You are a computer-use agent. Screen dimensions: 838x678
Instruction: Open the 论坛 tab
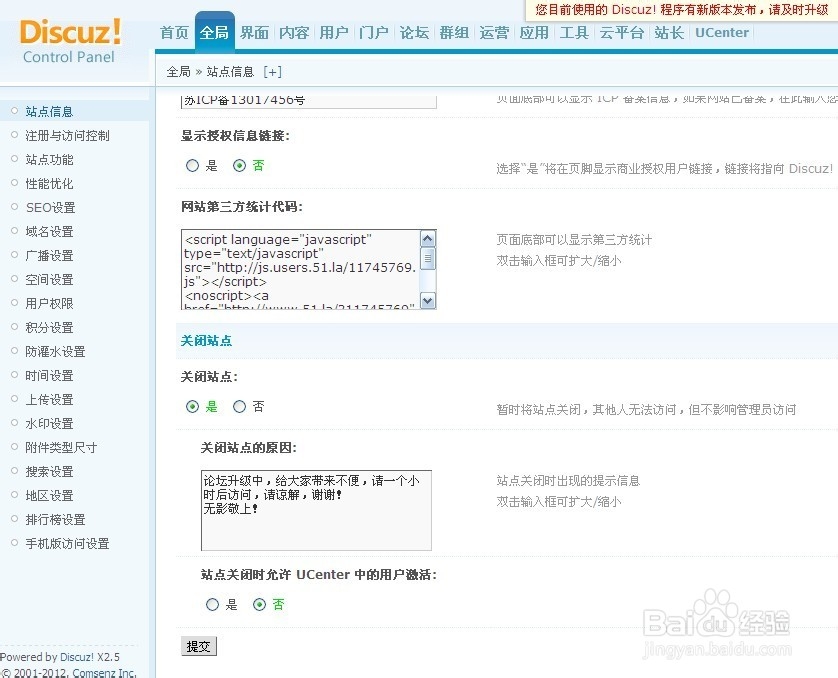tap(414, 33)
